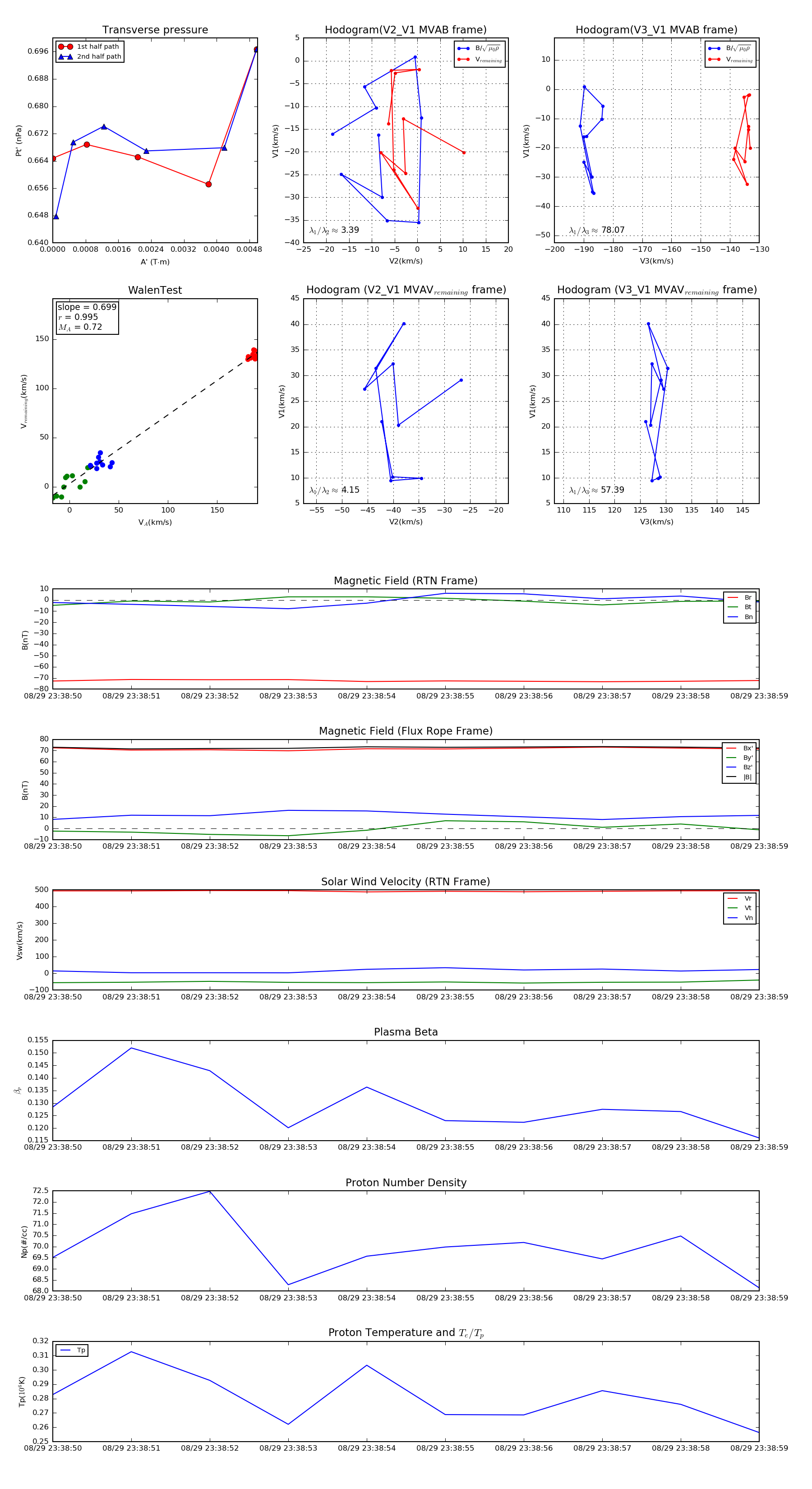Click the "By'" legend entry

coord(740,758)
